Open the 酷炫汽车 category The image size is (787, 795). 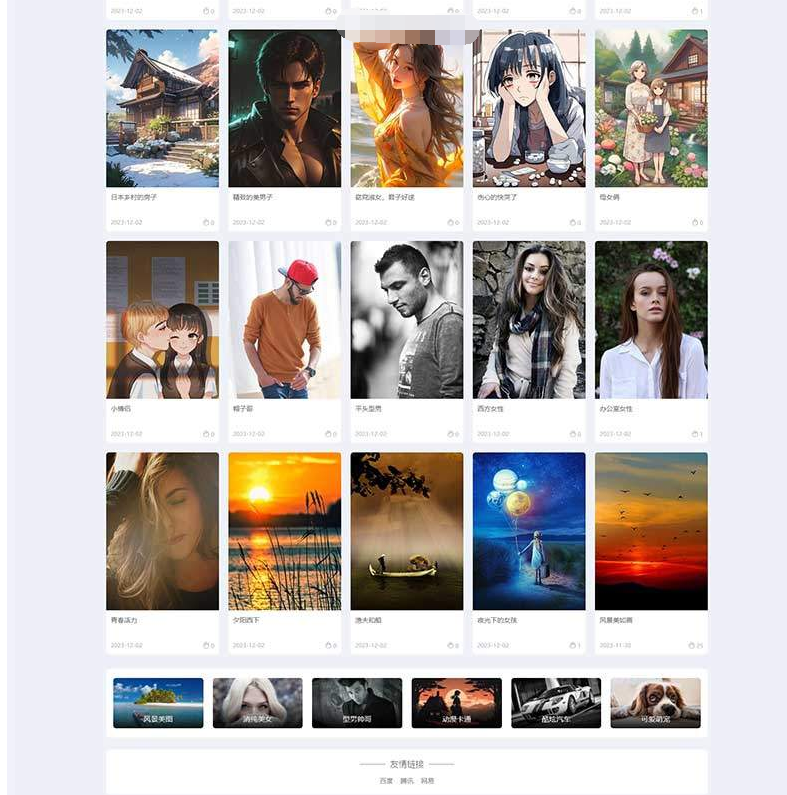tap(556, 703)
